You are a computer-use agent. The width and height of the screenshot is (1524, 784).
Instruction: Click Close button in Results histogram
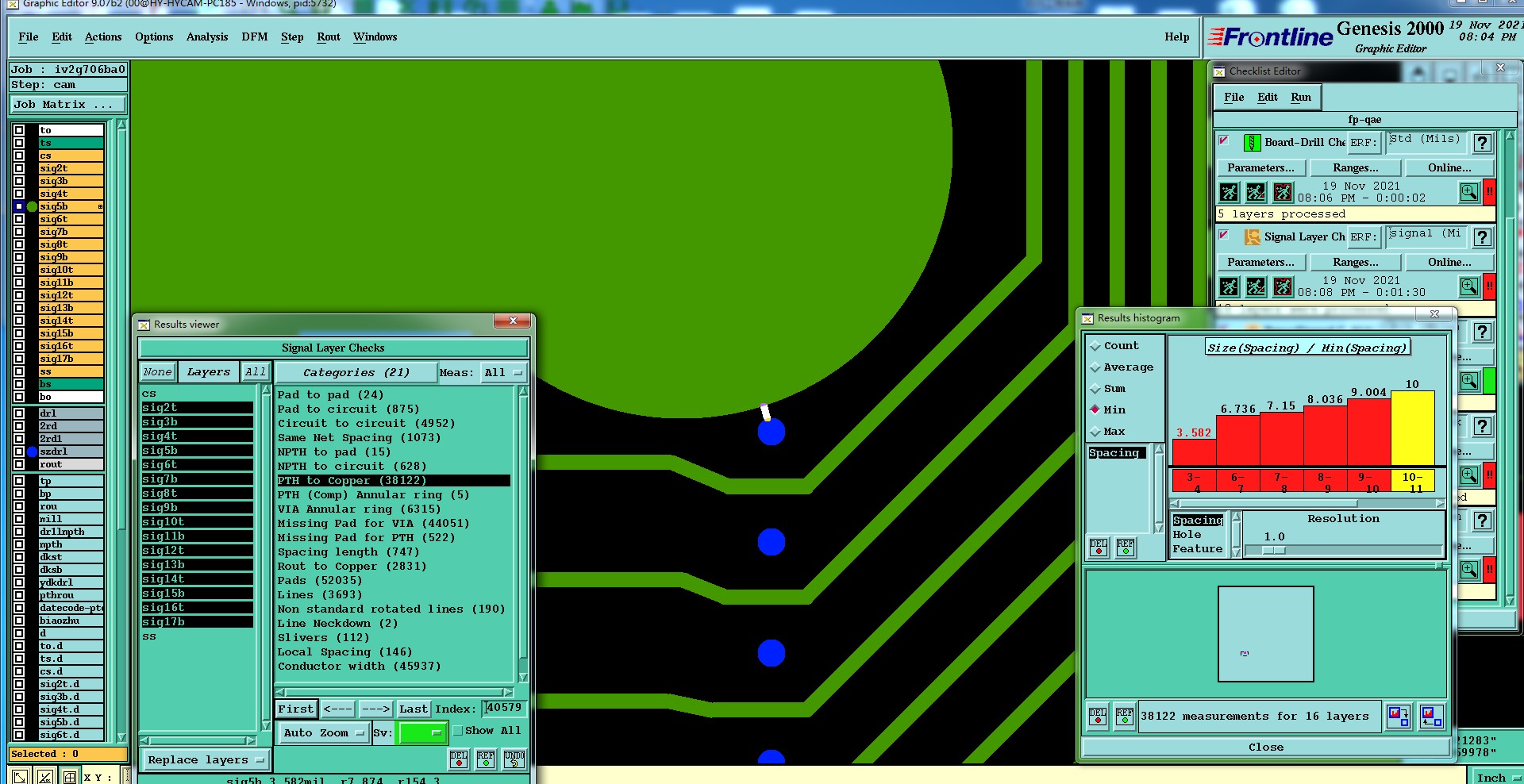pyautogui.click(x=1266, y=747)
